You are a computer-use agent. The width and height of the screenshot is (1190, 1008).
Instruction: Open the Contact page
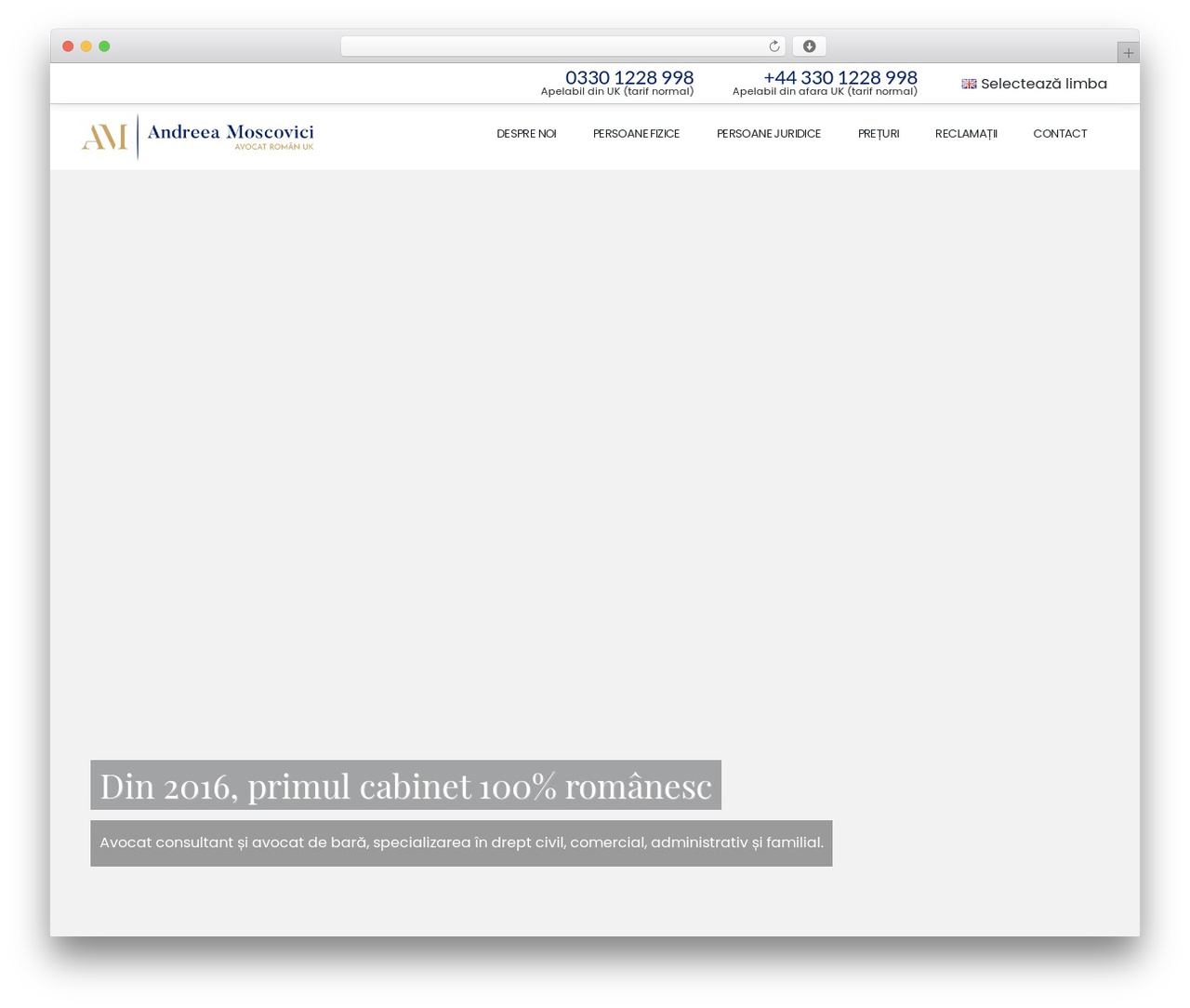point(1060,134)
